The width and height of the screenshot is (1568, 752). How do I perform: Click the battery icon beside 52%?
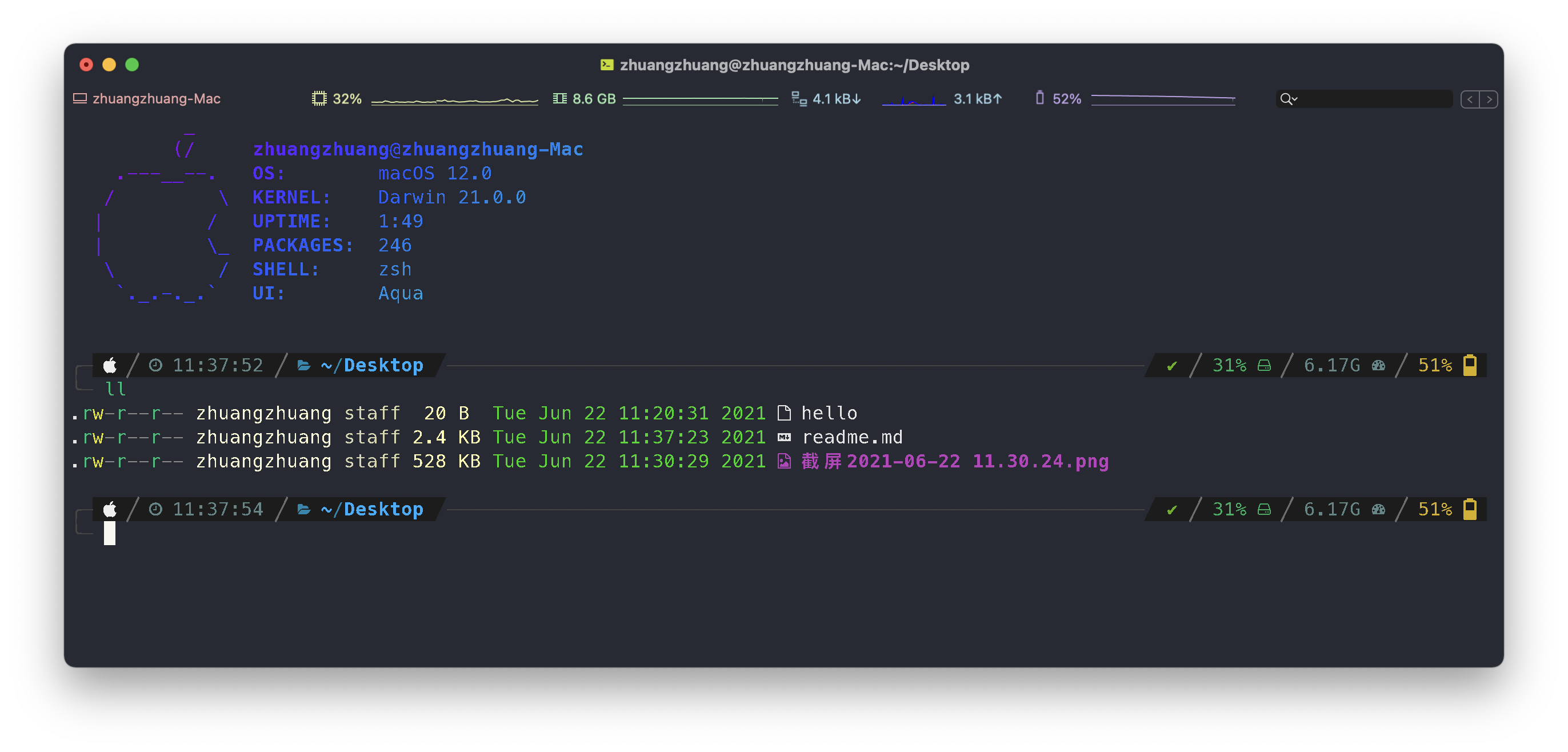[1039, 98]
